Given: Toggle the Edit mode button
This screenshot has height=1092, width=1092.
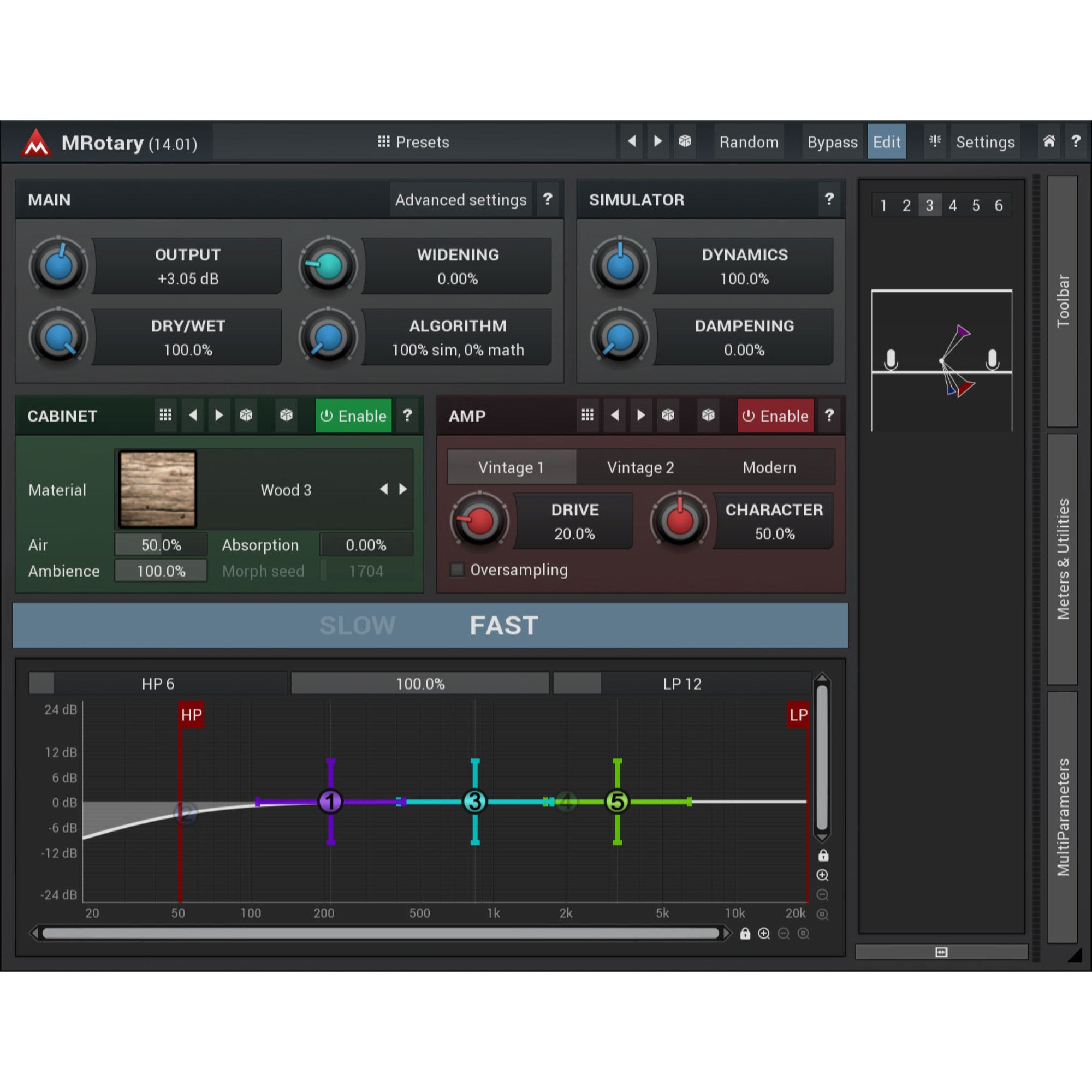Looking at the screenshot, I should click(x=886, y=141).
